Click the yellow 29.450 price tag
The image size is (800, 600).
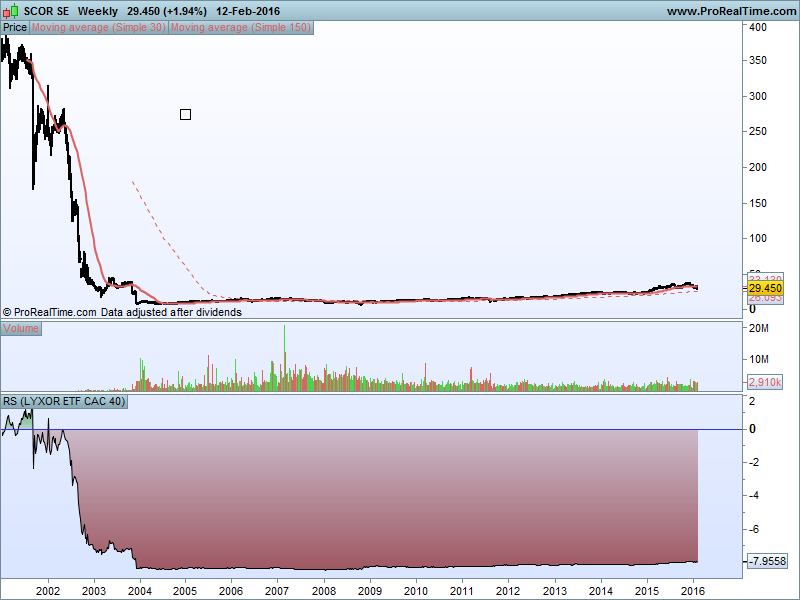coord(765,288)
